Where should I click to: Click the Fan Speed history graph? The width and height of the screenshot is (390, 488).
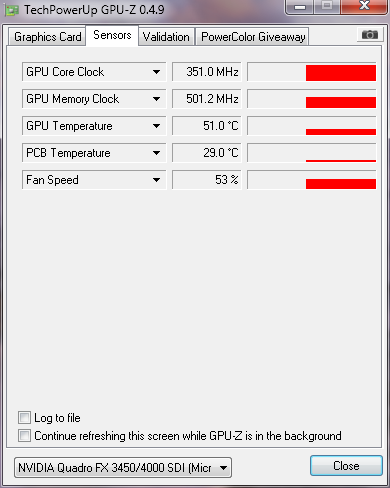[312, 180]
